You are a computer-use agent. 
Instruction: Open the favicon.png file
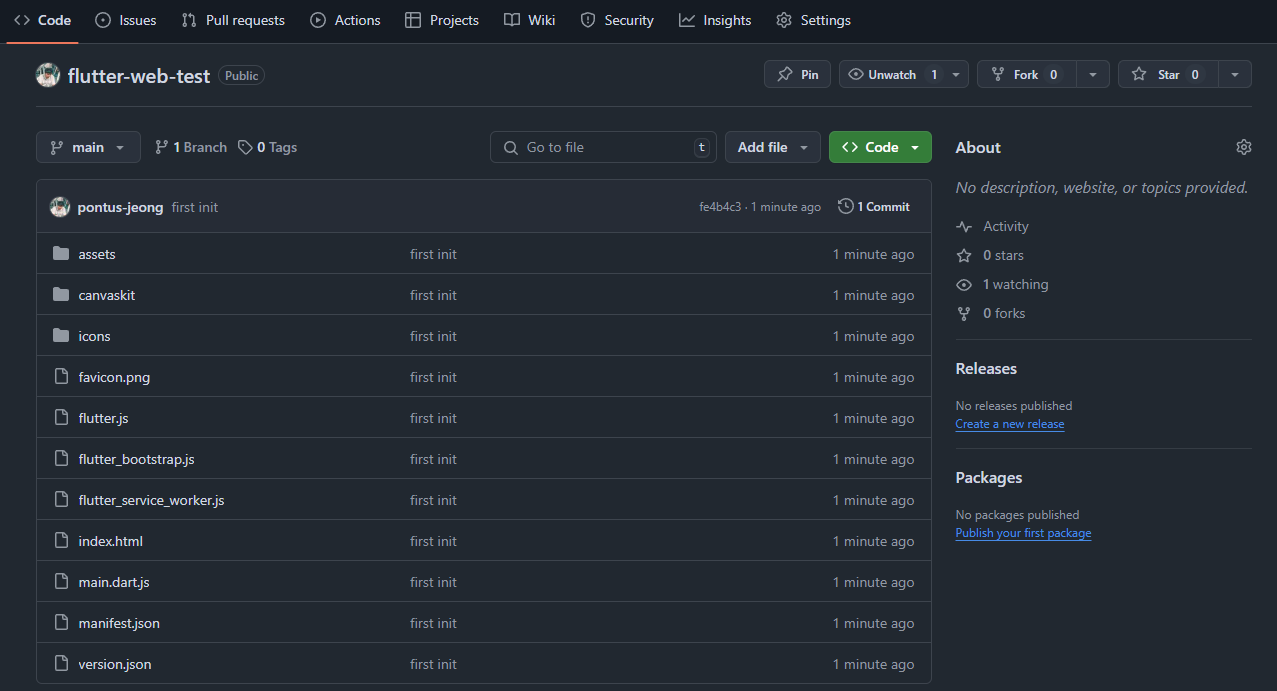point(114,377)
